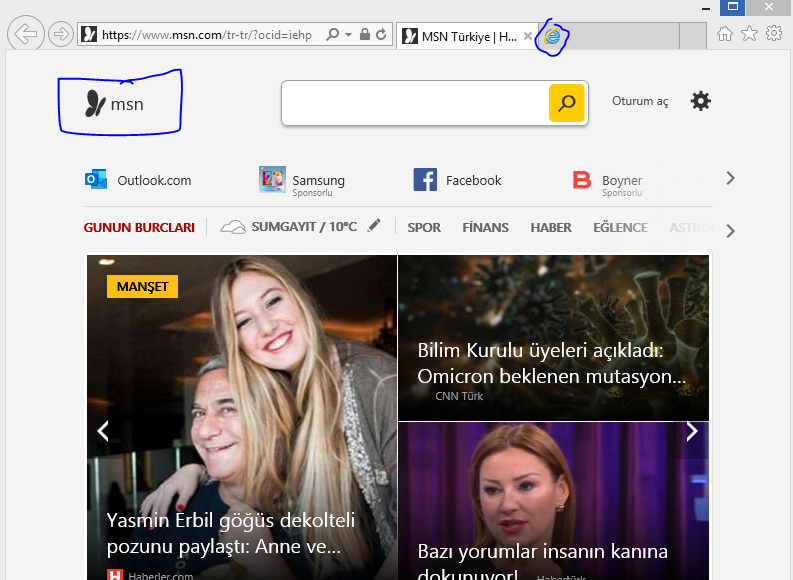Image resolution: width=793 pixels, height=580 pixels.
Task: Go to the browser Home page icon
Action: click(x=725, y=34)
